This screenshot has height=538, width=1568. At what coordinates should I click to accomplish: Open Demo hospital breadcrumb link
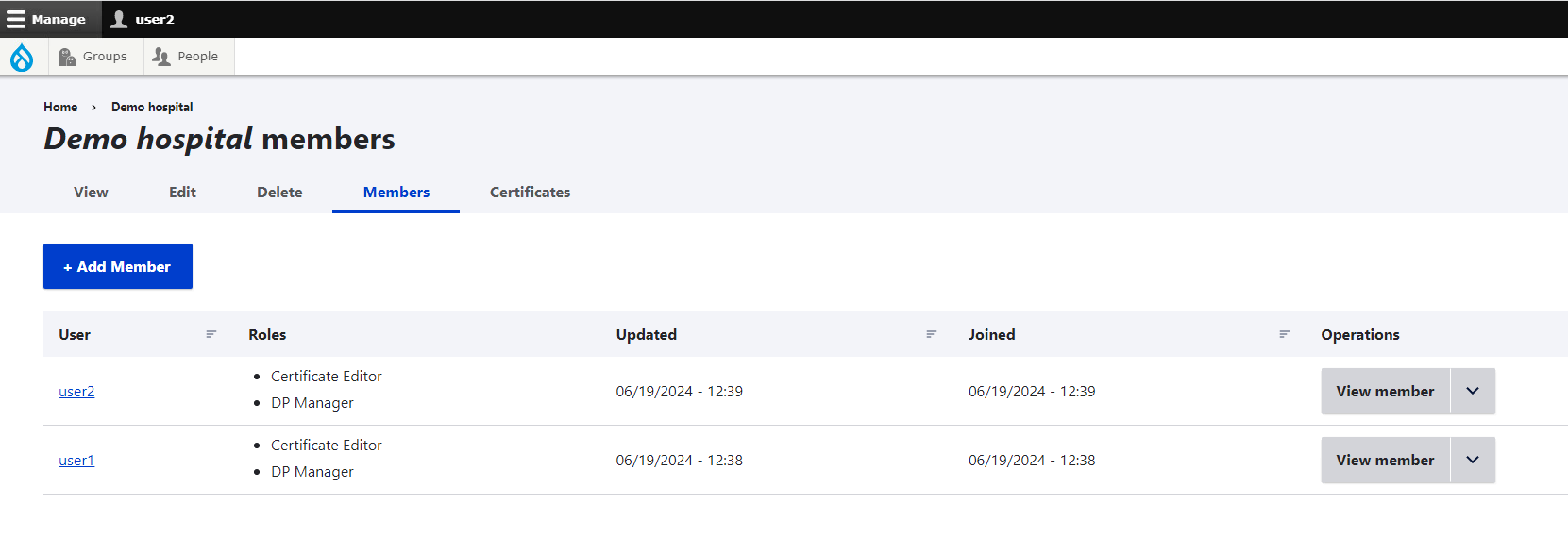(x=152, y=108)
